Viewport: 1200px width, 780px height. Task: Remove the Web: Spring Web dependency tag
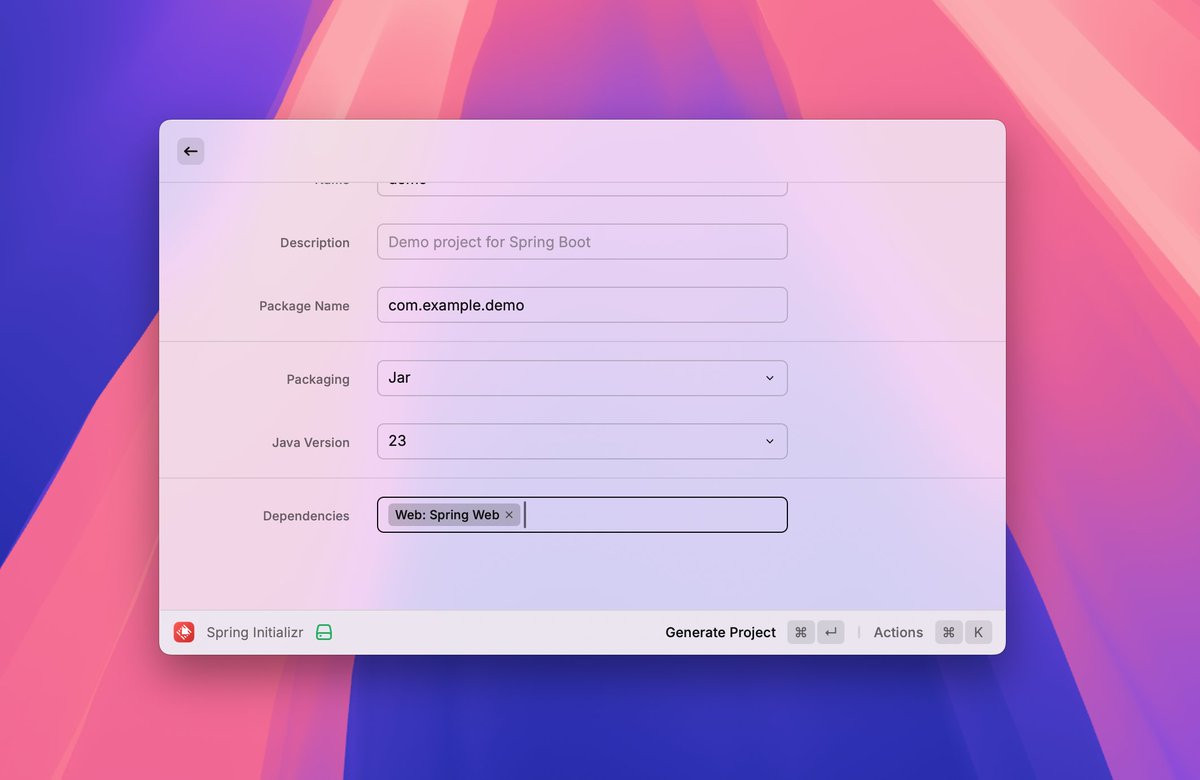coord(509,515)
